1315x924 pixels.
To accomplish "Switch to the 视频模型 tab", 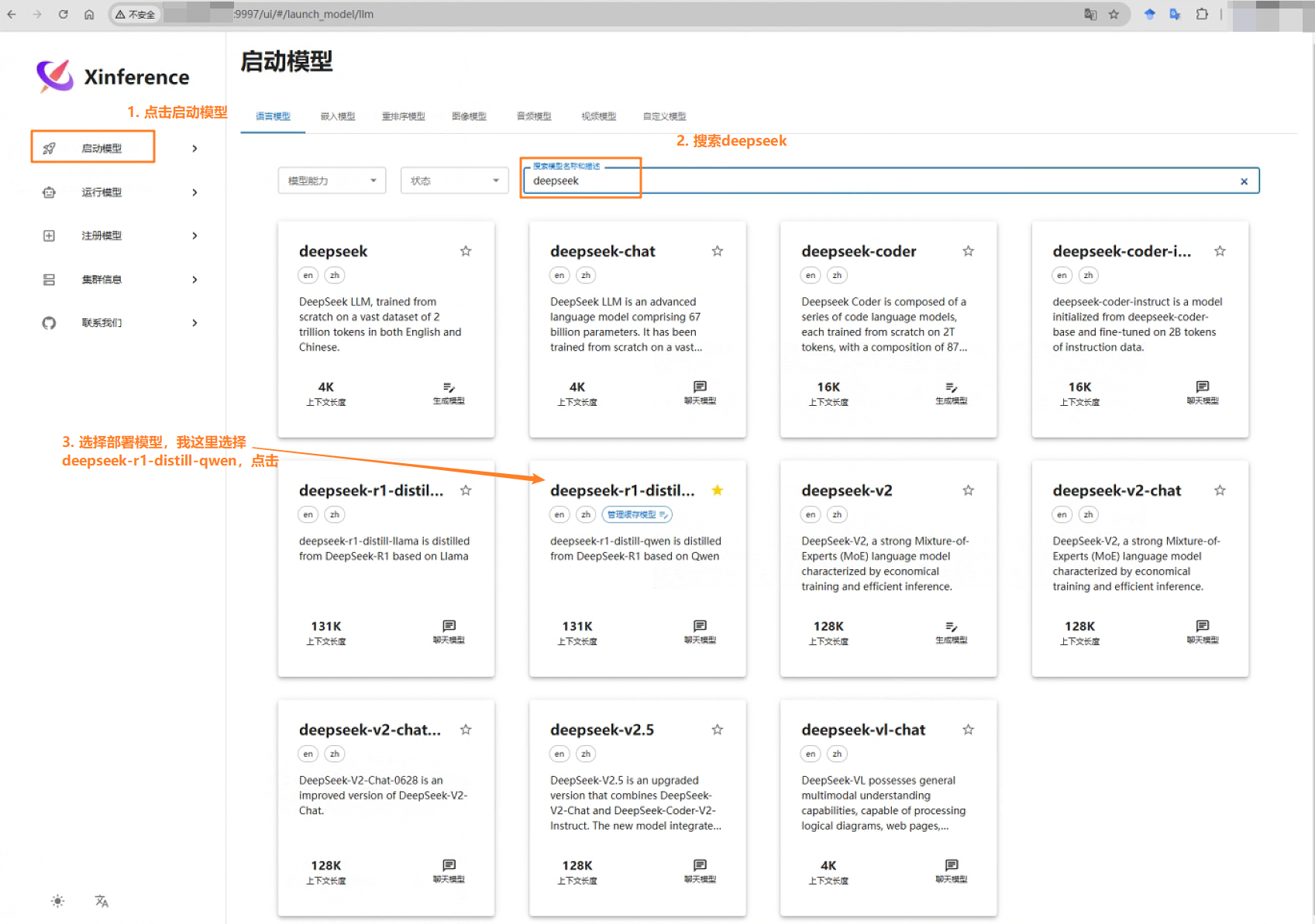I will point(599,116).
